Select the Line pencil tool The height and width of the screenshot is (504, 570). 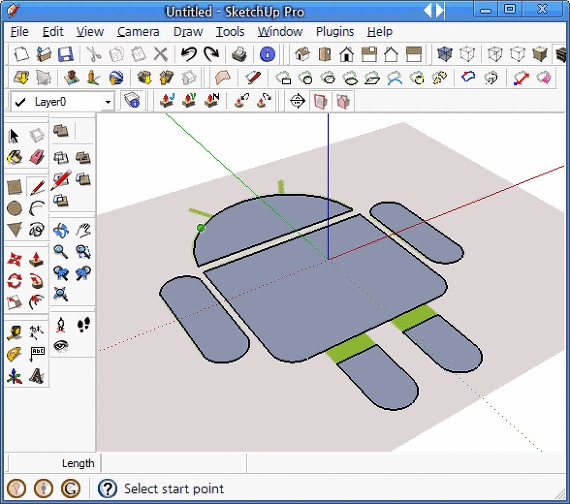click(37, 187)
